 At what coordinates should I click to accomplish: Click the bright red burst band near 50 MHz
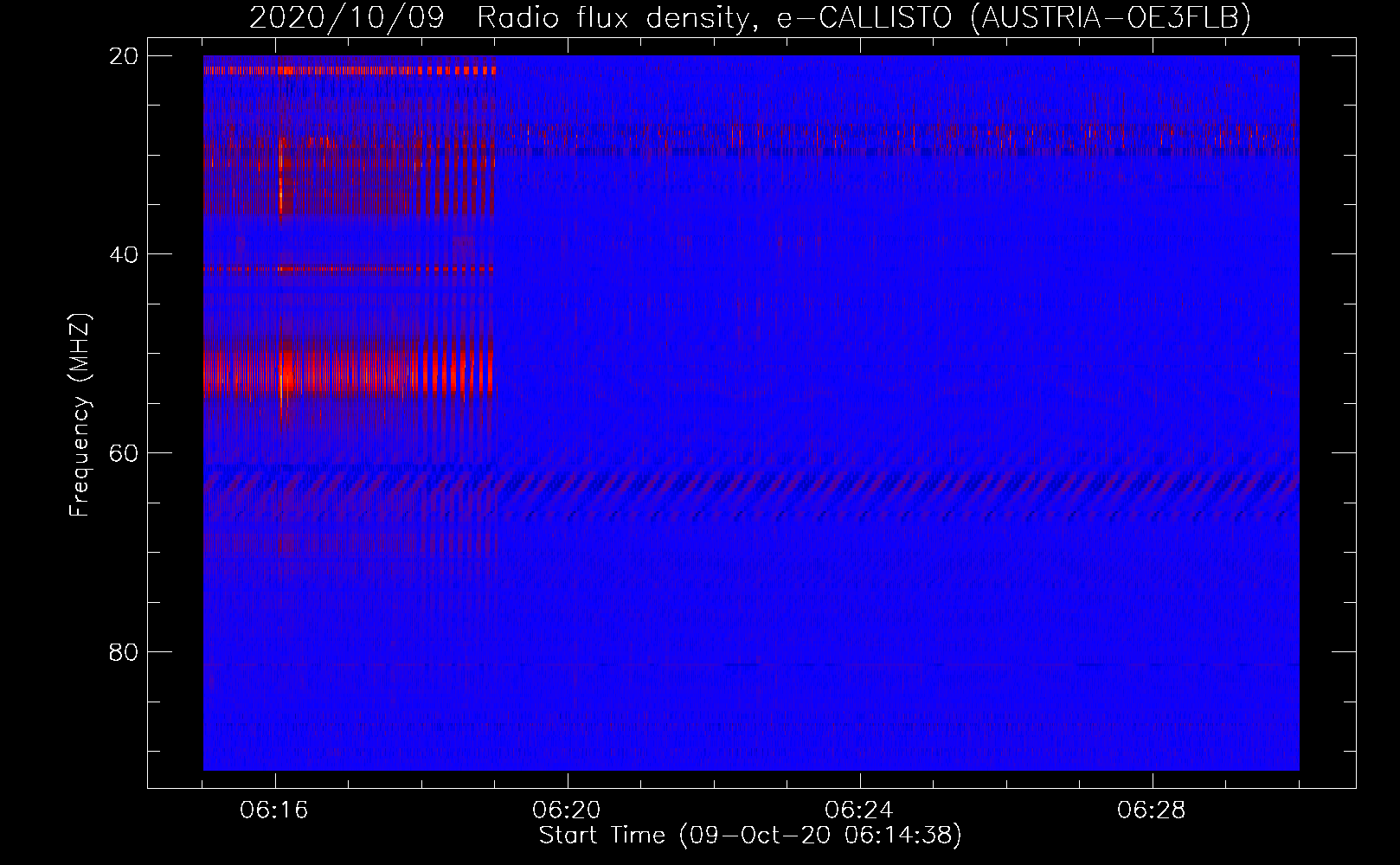coord(349,370)
